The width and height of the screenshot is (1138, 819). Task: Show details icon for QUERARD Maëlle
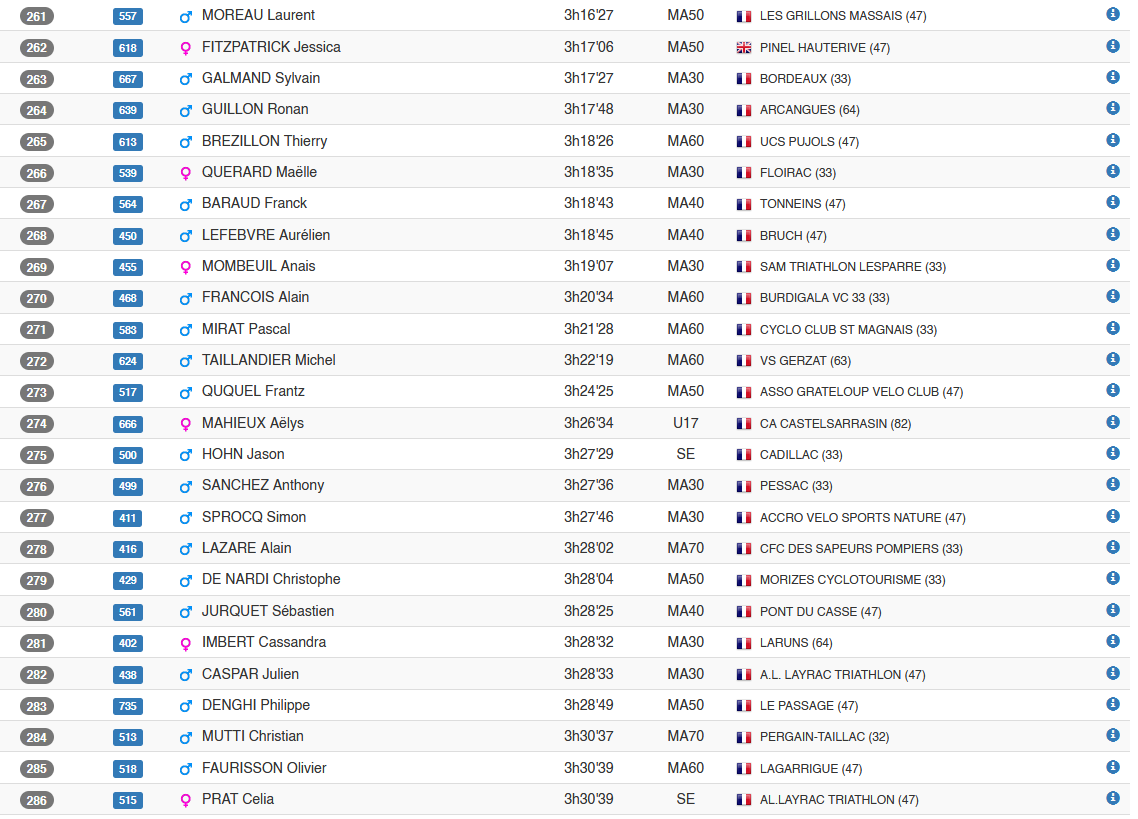tap(1112, 171)
